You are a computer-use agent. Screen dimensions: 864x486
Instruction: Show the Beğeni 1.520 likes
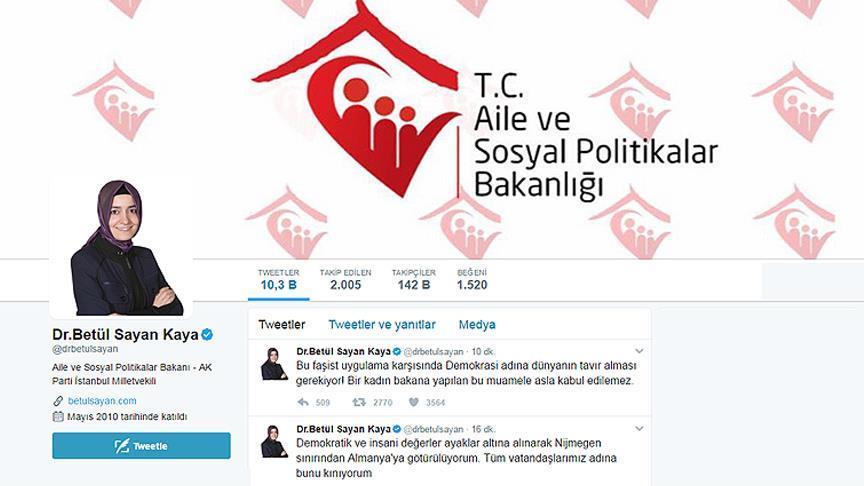[x=472, y=280]
